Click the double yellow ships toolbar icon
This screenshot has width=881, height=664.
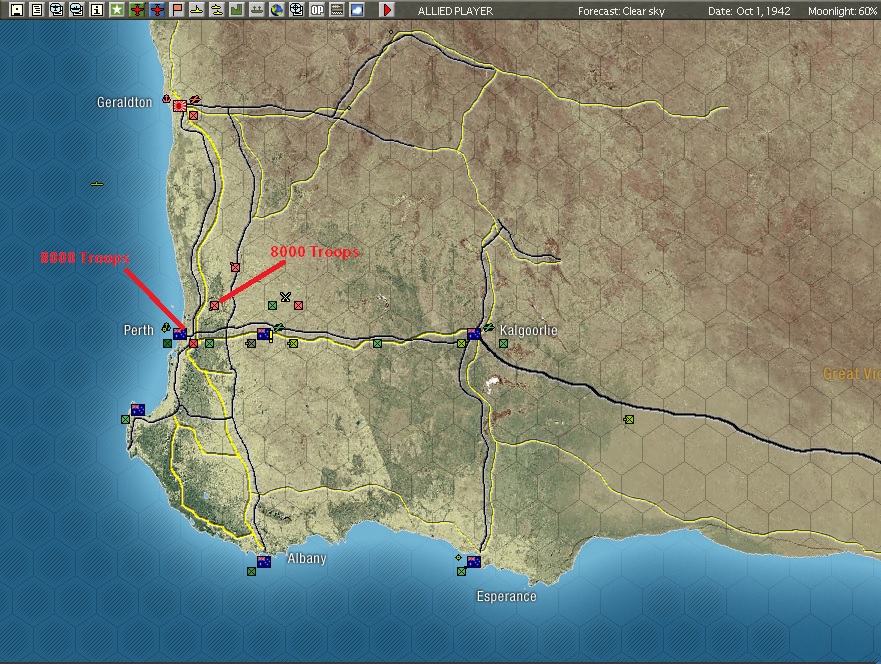pos(217,10)
